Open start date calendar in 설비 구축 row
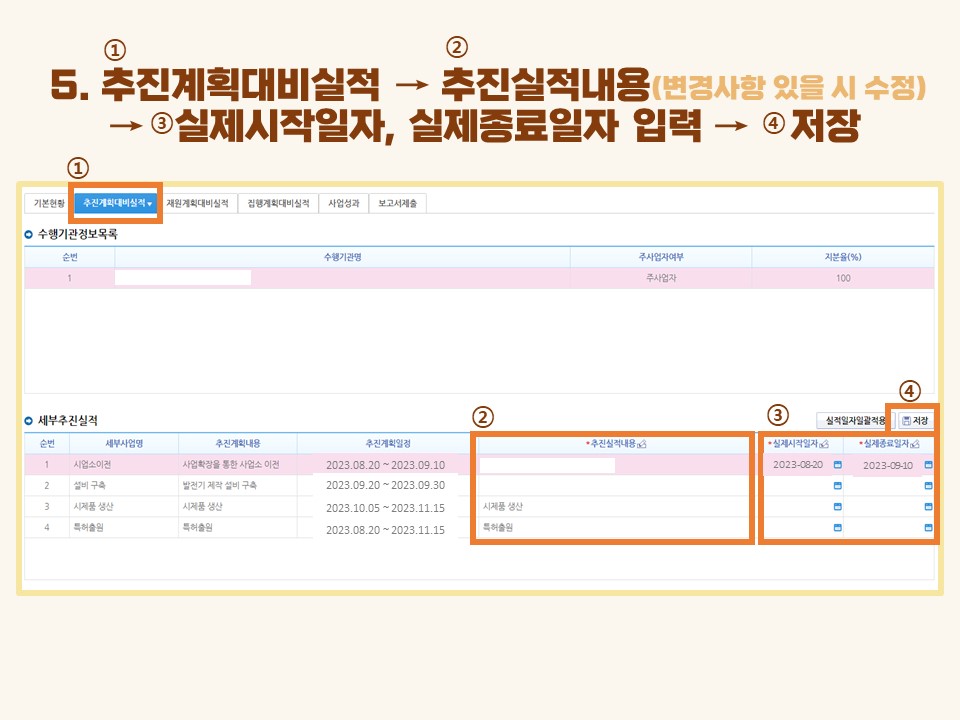The height and width of the screenshot is (720, 960). coord(838,486)
